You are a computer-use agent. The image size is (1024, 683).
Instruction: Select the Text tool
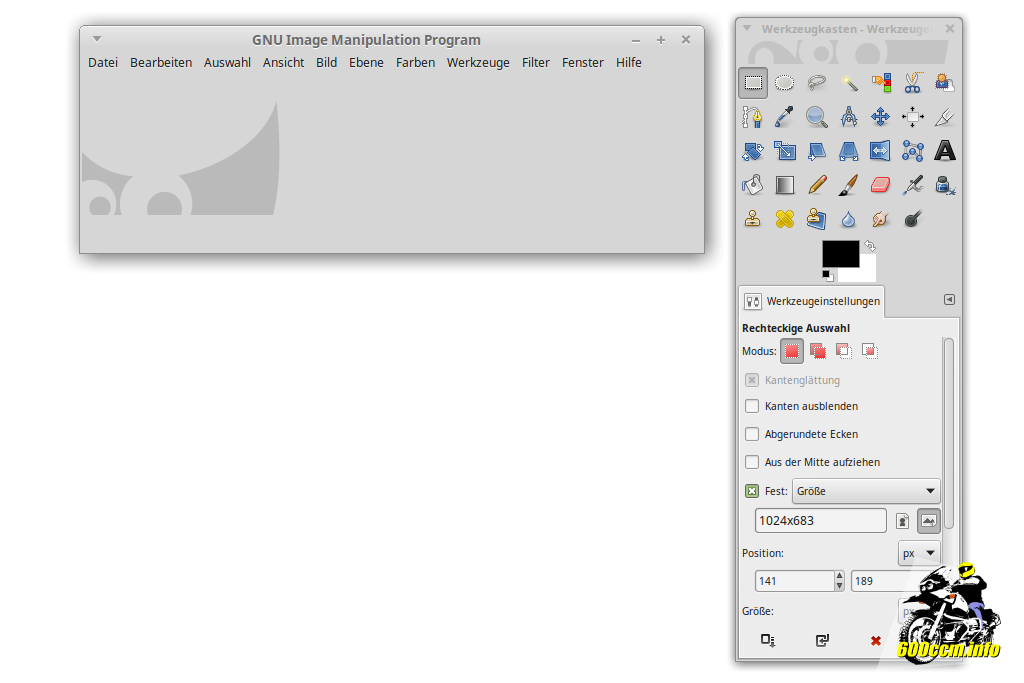tap(944, 151)
